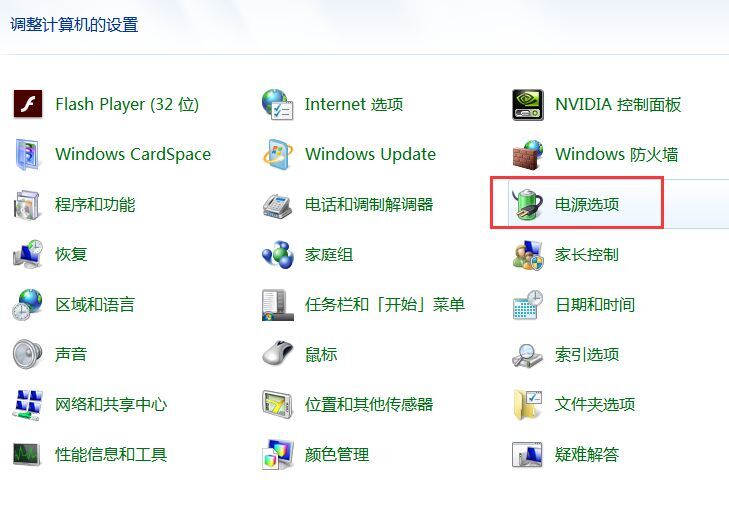Open 家庭组 text link

coord(329,254)
